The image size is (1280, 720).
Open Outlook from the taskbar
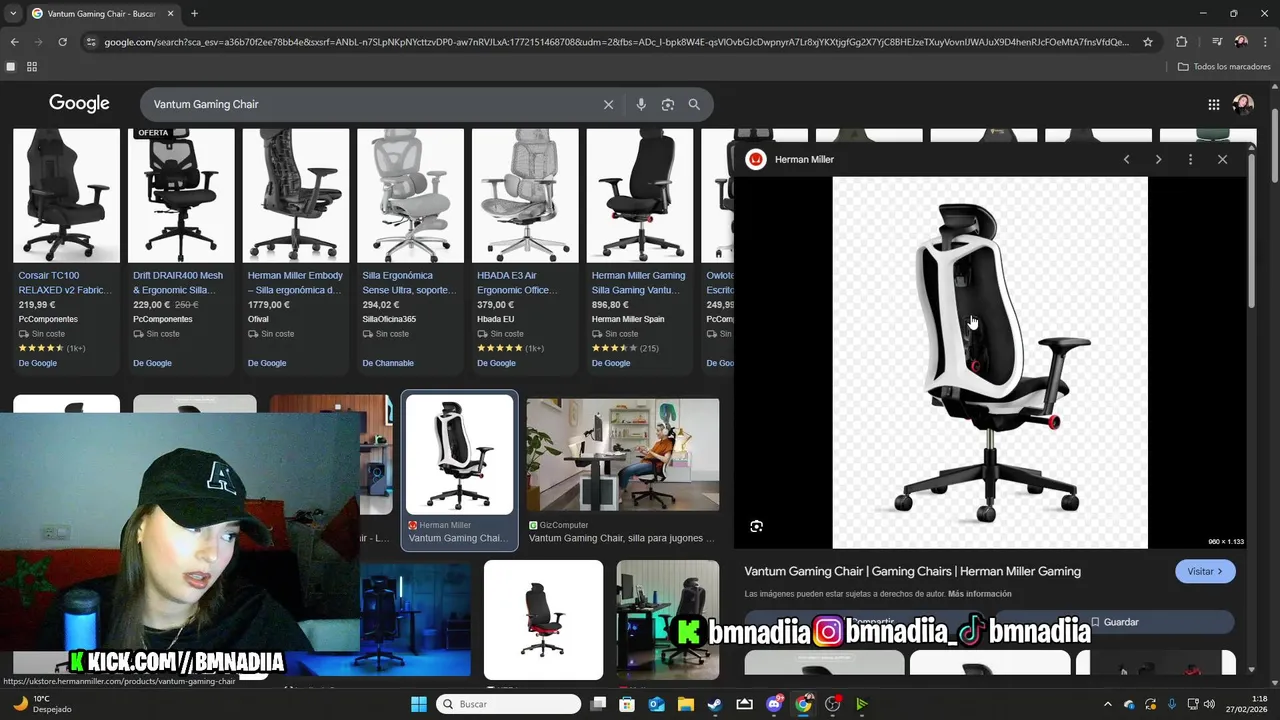click(657, 704)
